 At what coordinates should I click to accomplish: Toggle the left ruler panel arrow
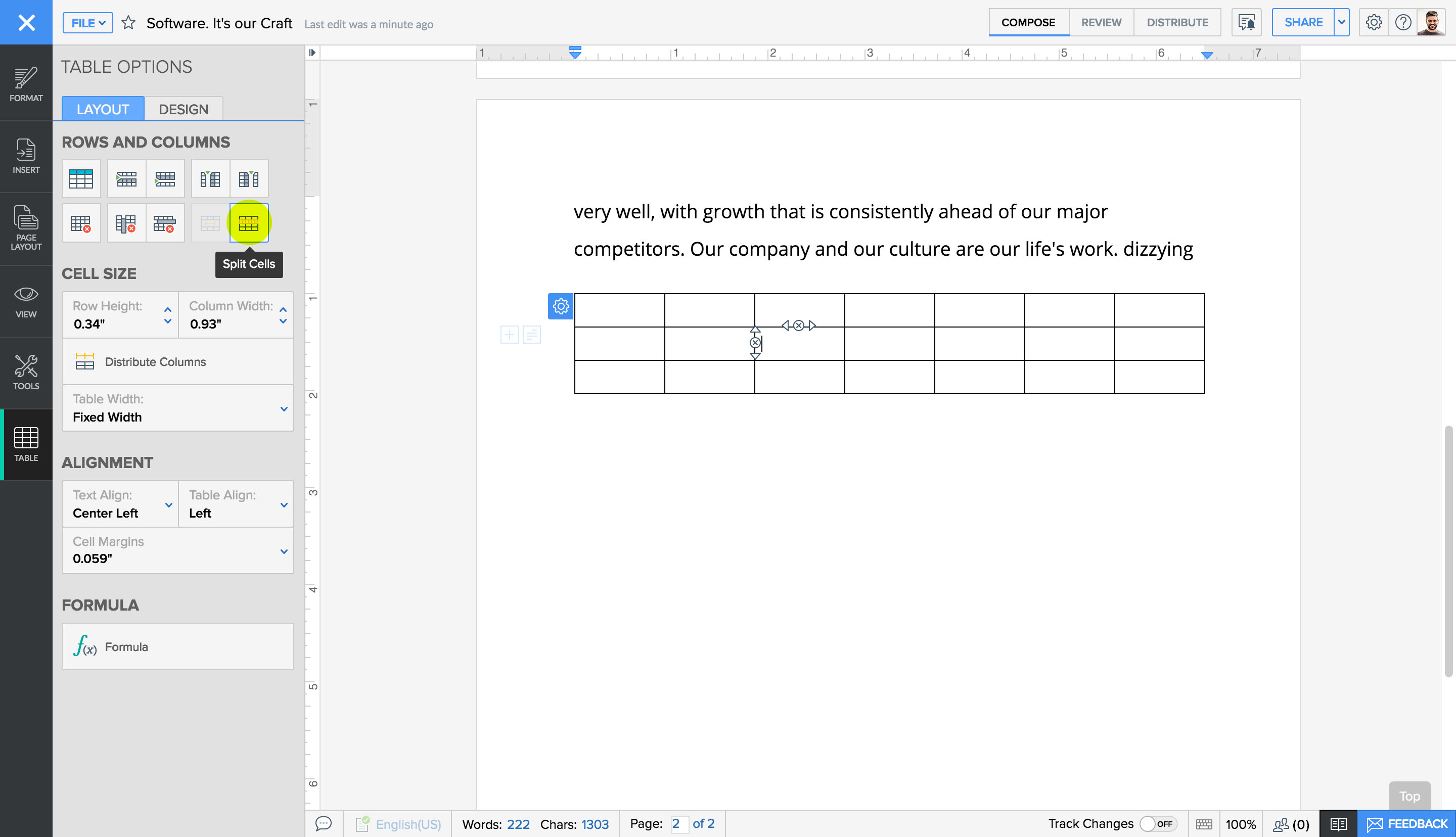pos(312,53)
